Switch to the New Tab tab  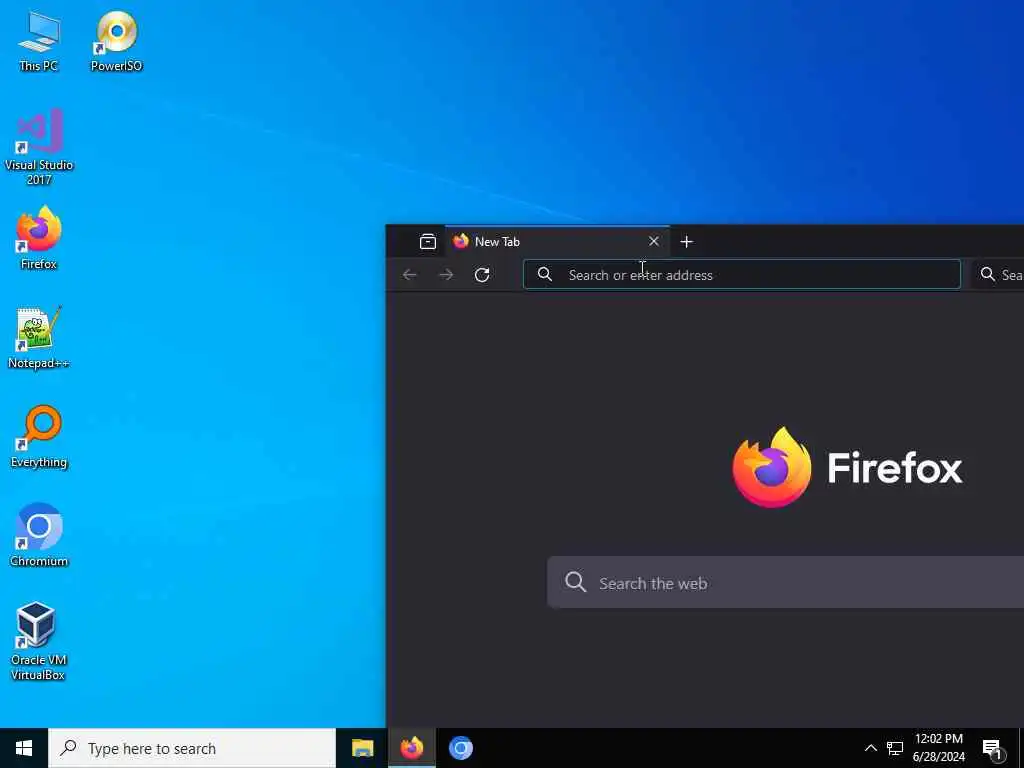[557, 242]
